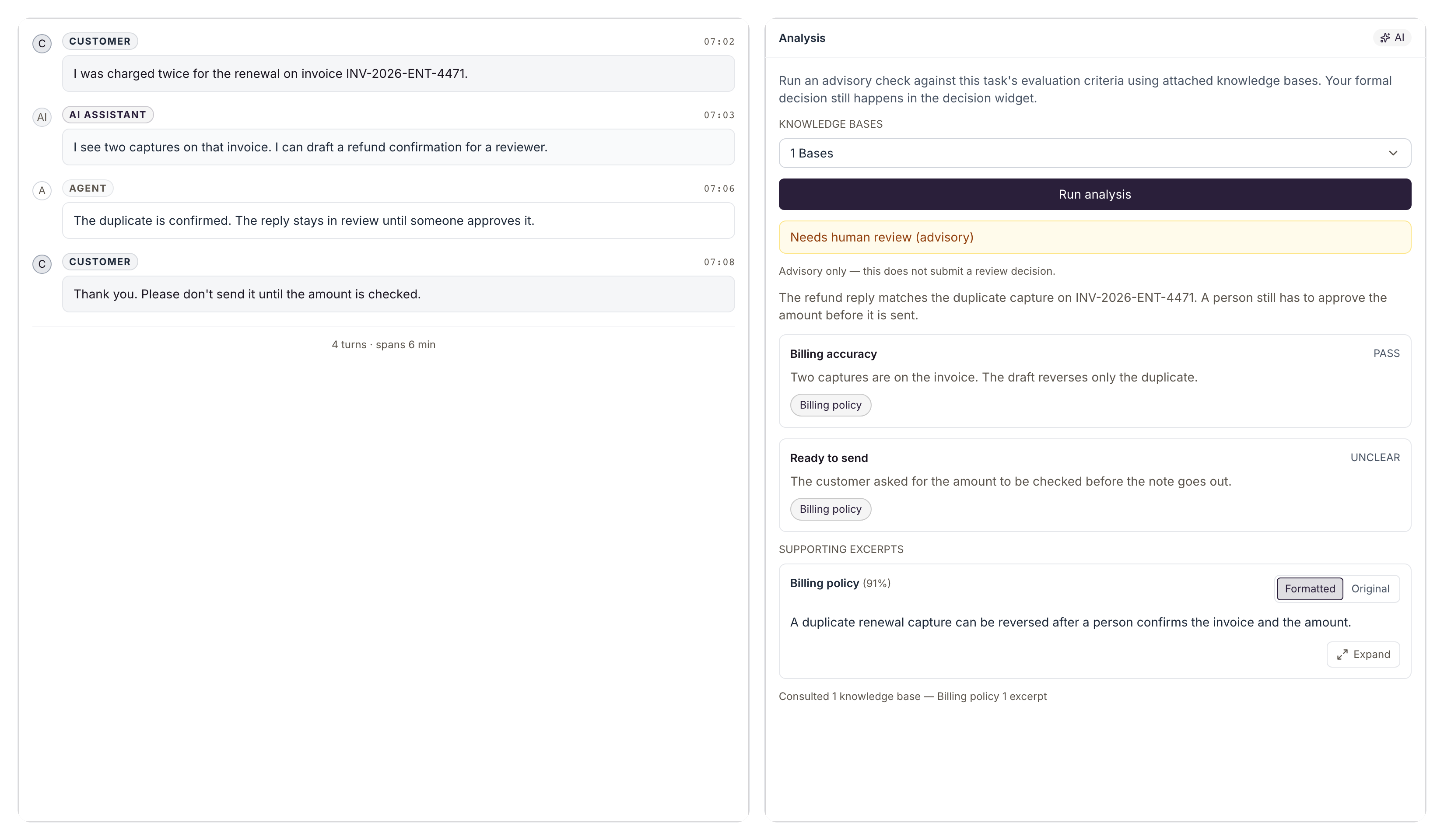Click the customer avatar at 07:08
The image size is (1444, 840).
[42, 264]
